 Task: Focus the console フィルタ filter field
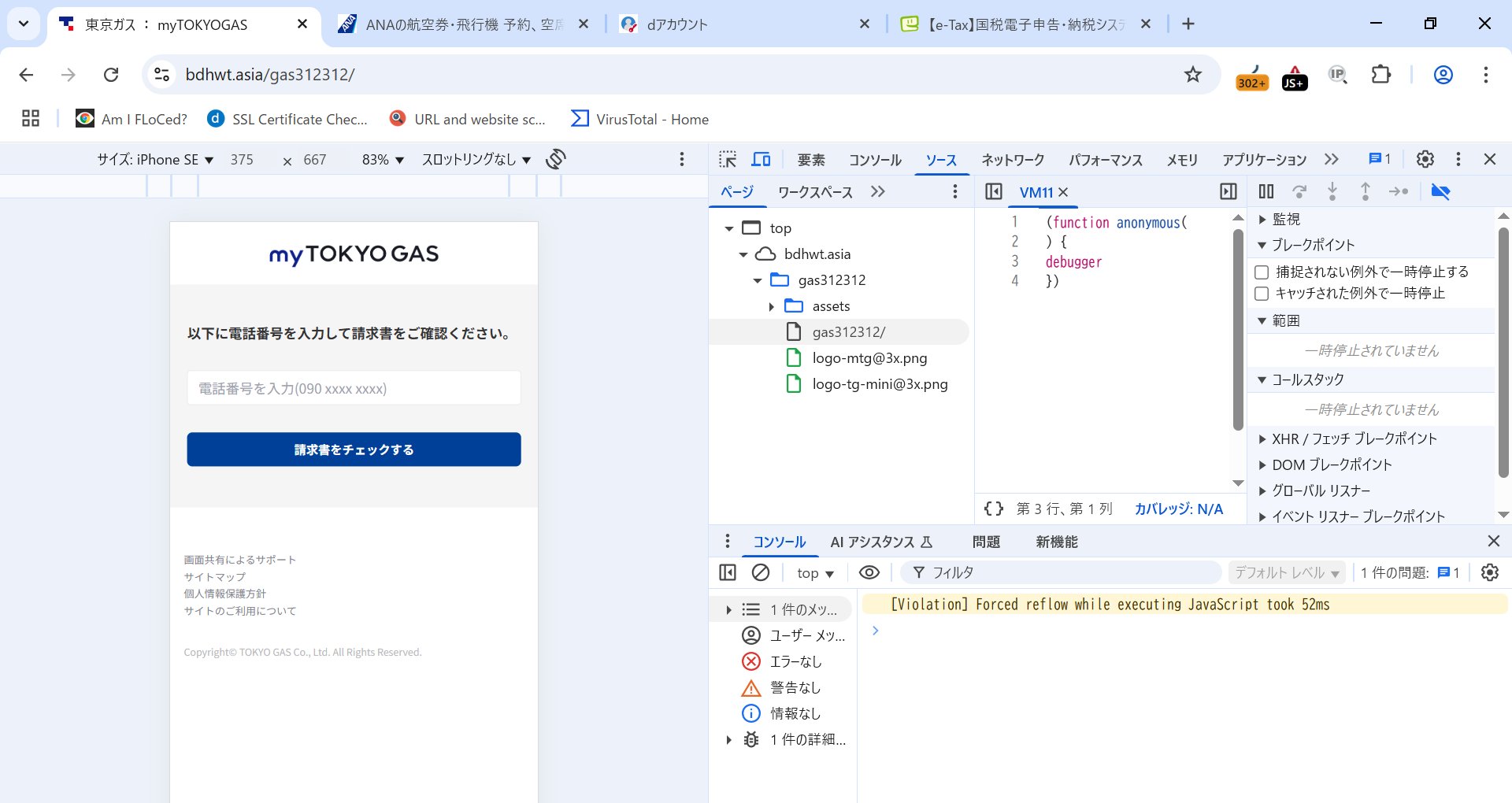click(1061, 572)
